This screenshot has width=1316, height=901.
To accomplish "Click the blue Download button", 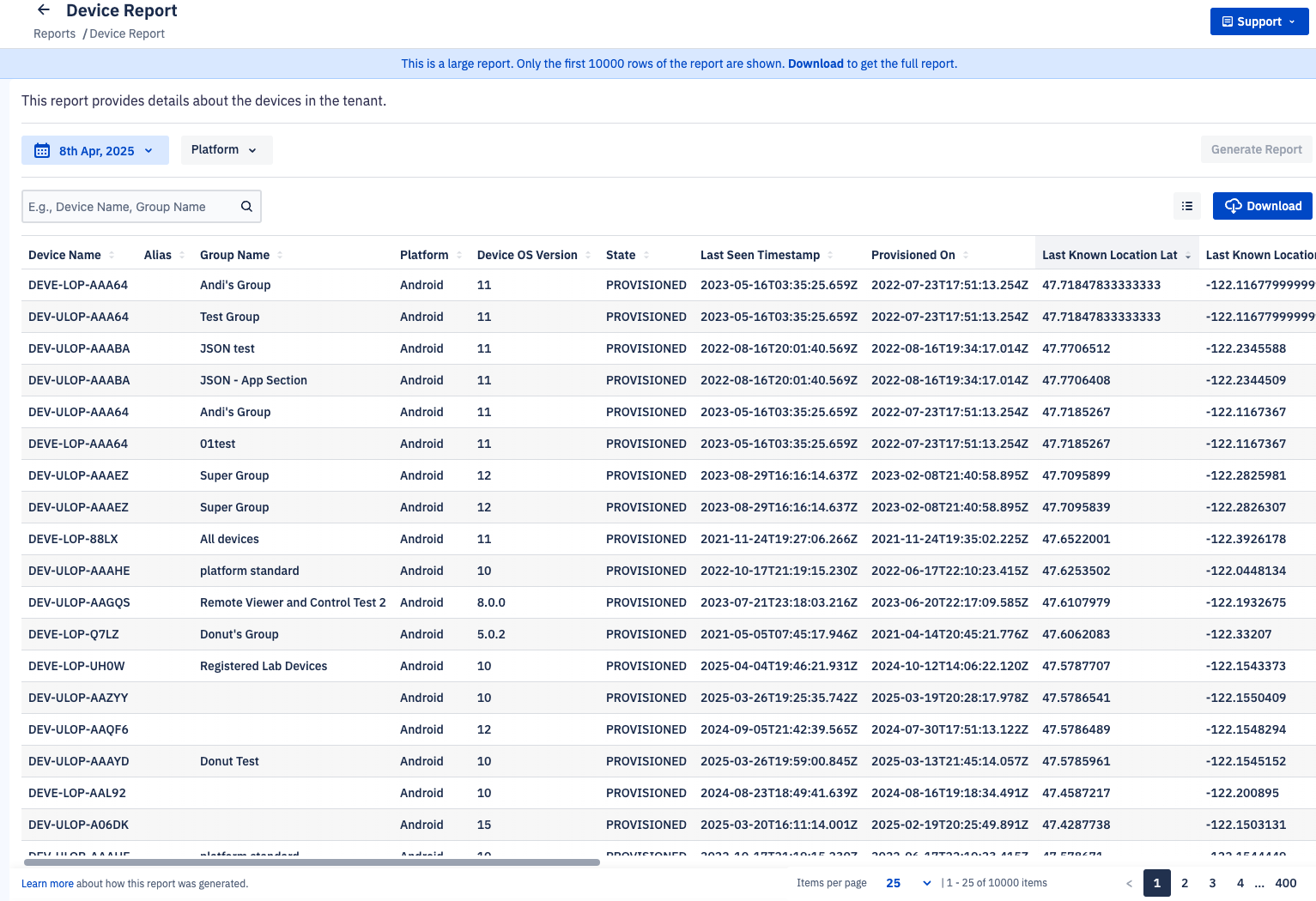I will [x=1263, y=206].
